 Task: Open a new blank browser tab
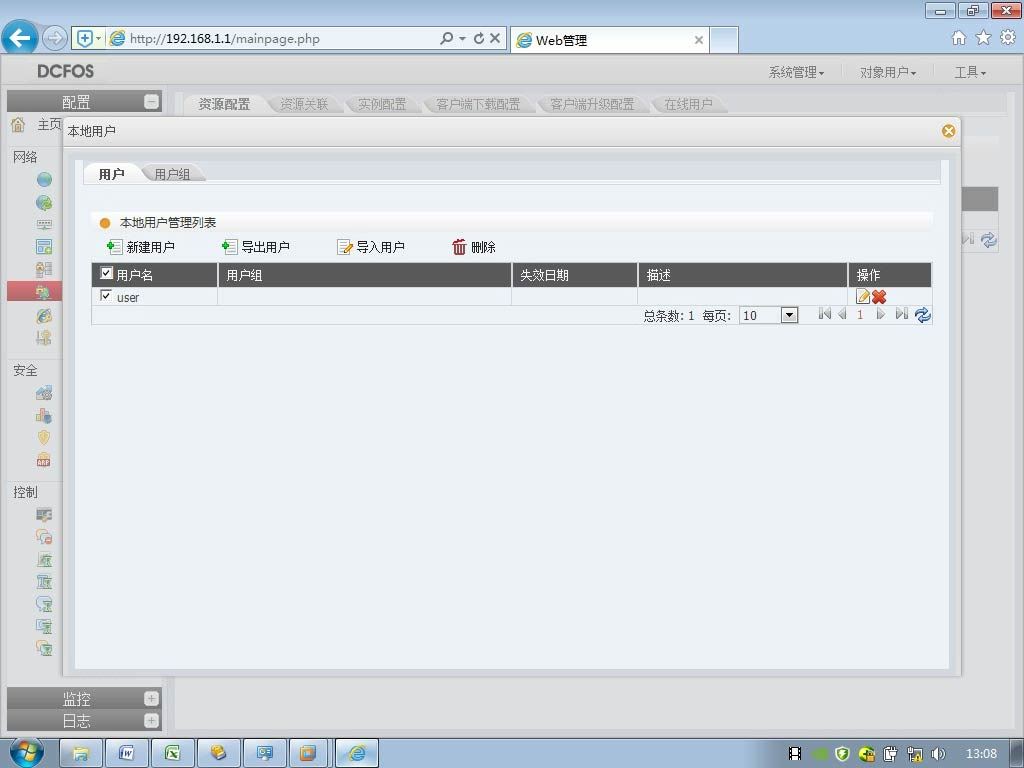tap(724, 40)
